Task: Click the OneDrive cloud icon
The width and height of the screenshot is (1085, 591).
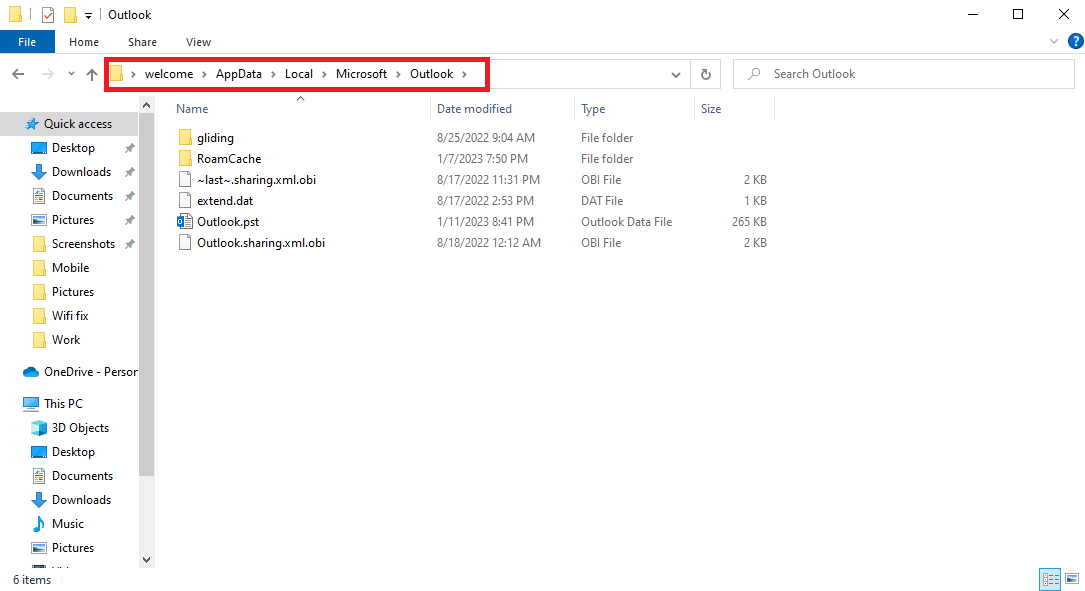Action: pyautogui.click(x=30, y=372)
